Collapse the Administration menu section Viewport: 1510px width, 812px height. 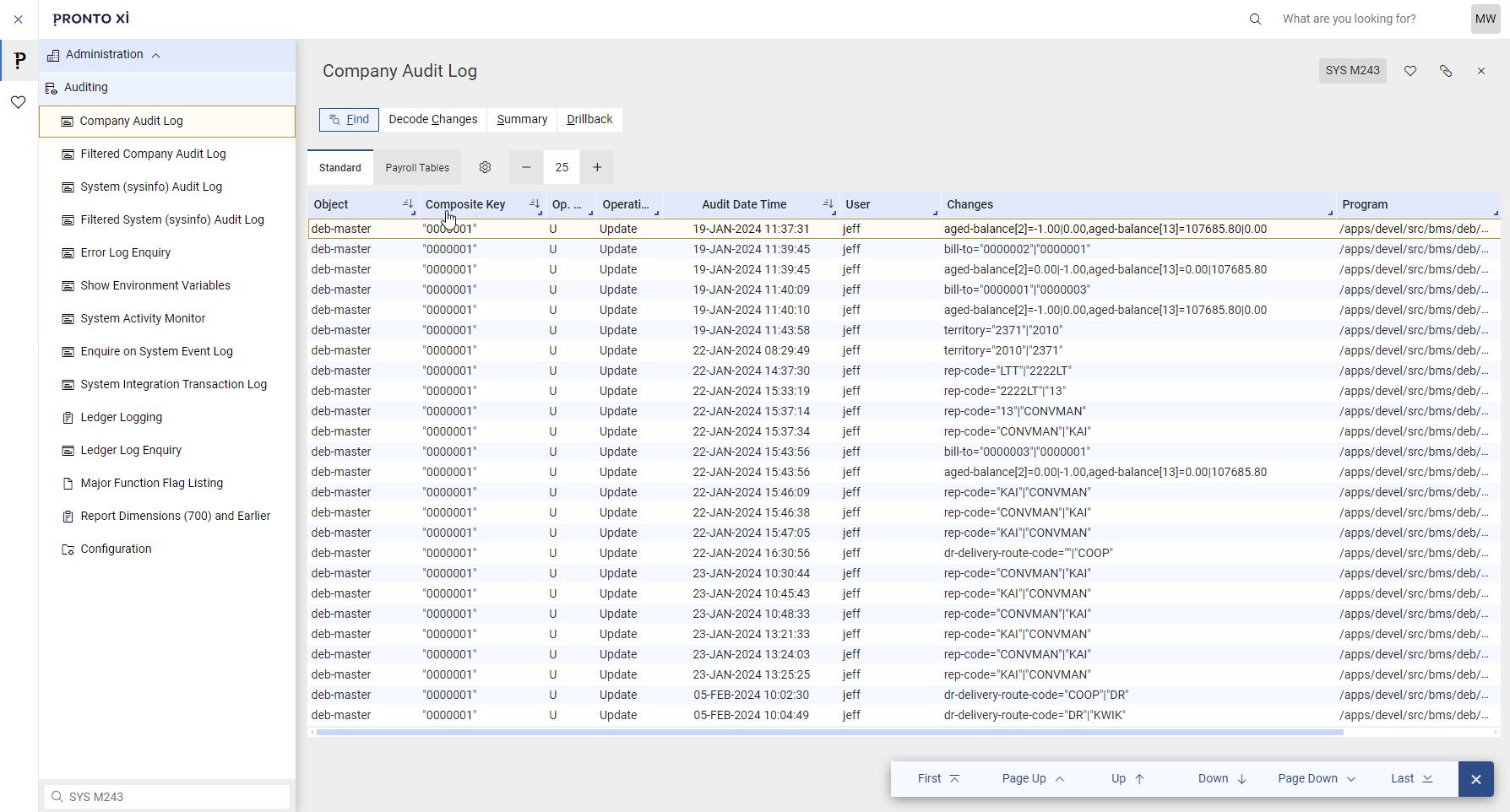(x=155, y=55)
